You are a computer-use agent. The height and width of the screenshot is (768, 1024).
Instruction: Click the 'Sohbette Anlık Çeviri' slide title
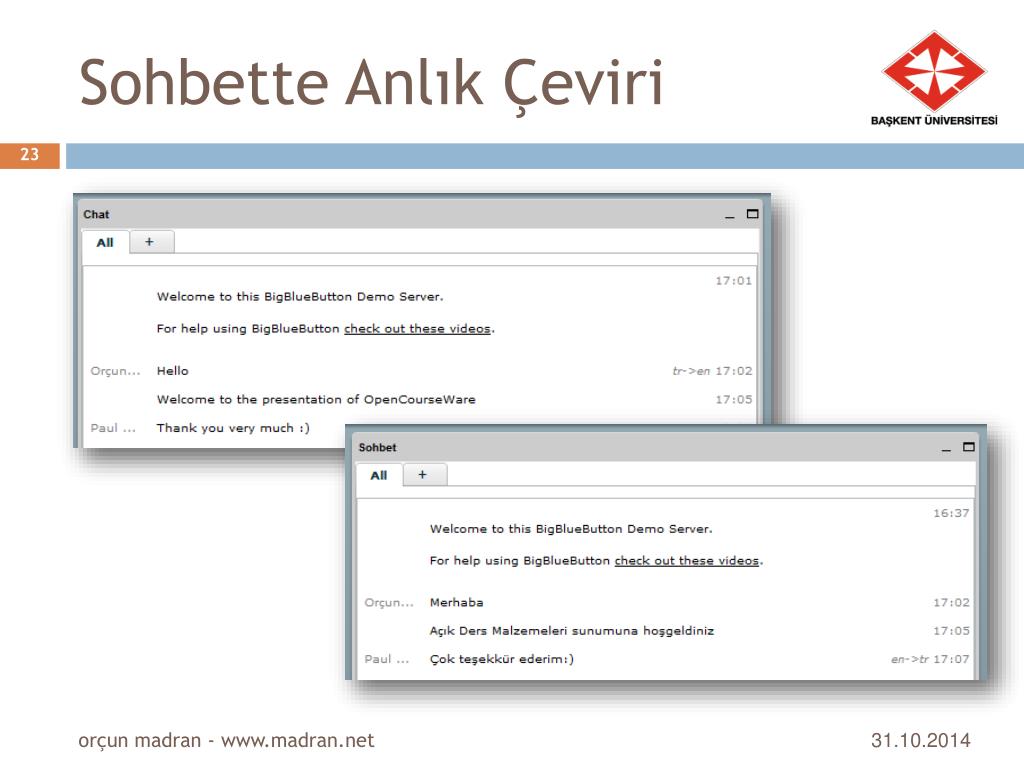pyautogui.click(x=371, y=84)
